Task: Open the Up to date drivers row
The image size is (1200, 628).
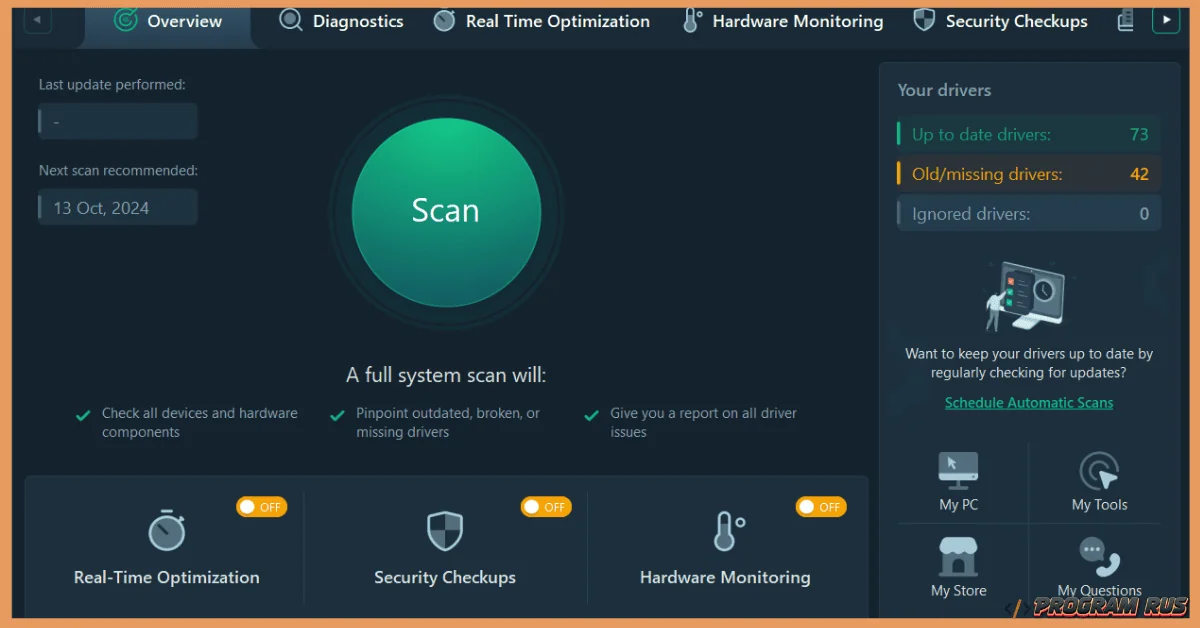Action: point(1028,135)
